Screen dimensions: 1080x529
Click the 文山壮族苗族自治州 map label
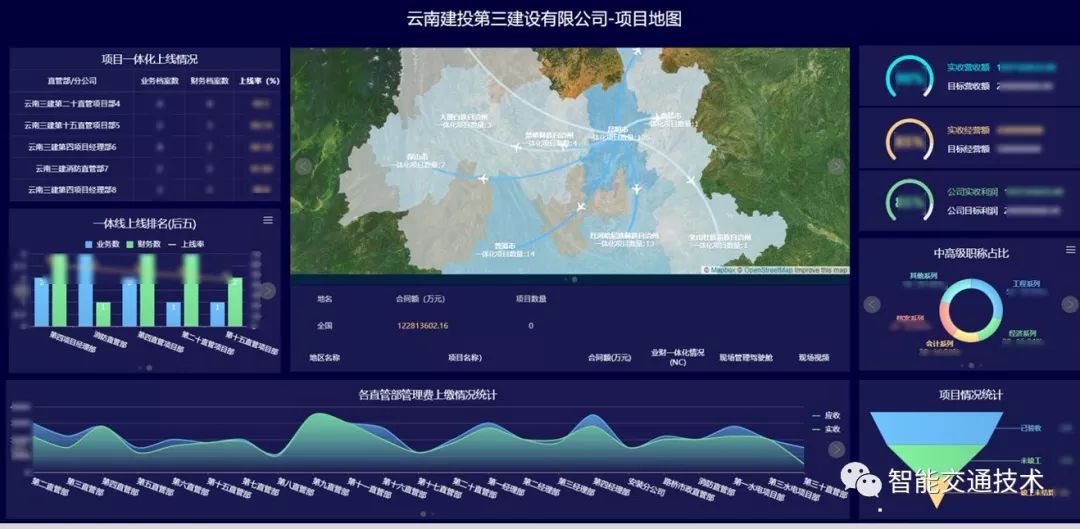pyautogui.click(x=718, y=237)
